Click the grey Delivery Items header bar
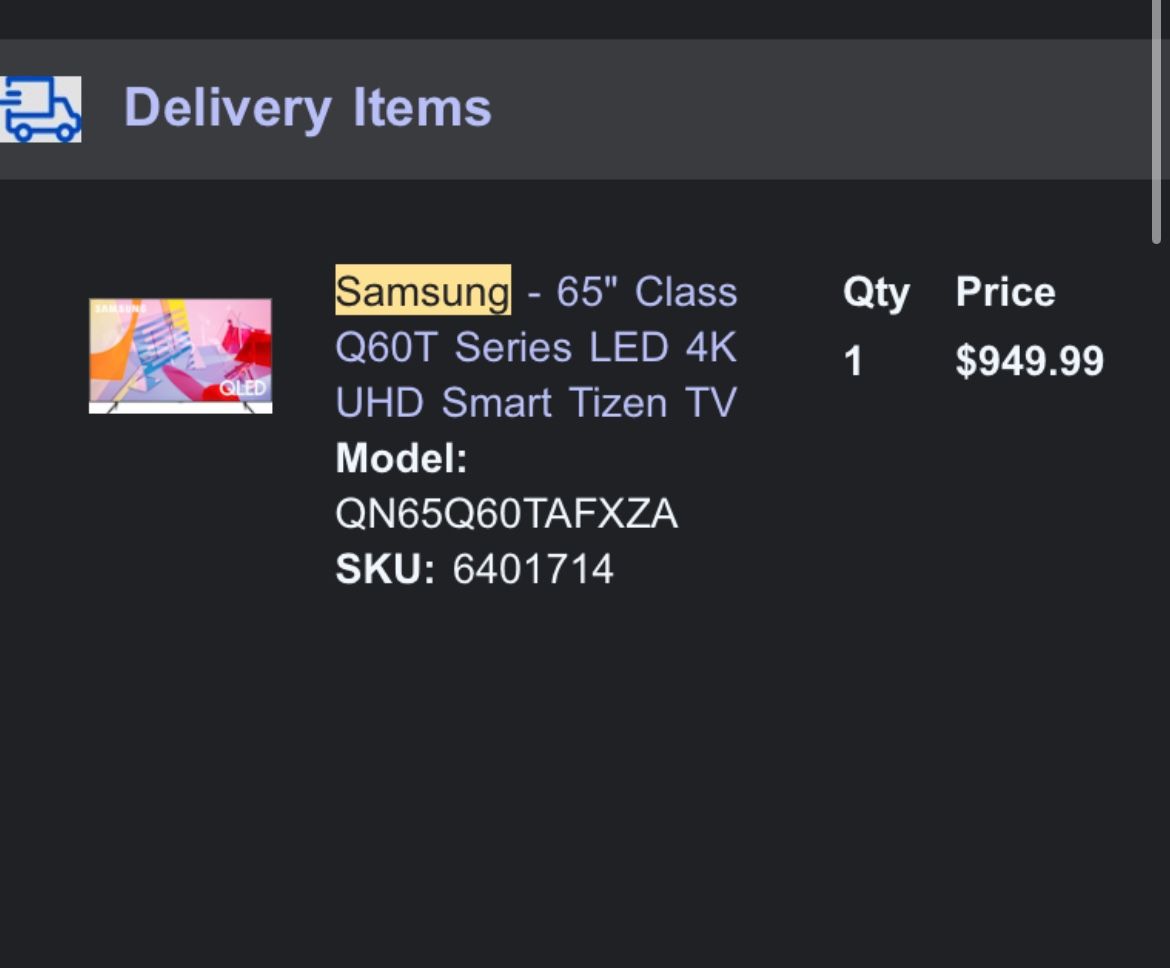The height and width of the screenshot is (968, 1170). (x=800, y=109)
